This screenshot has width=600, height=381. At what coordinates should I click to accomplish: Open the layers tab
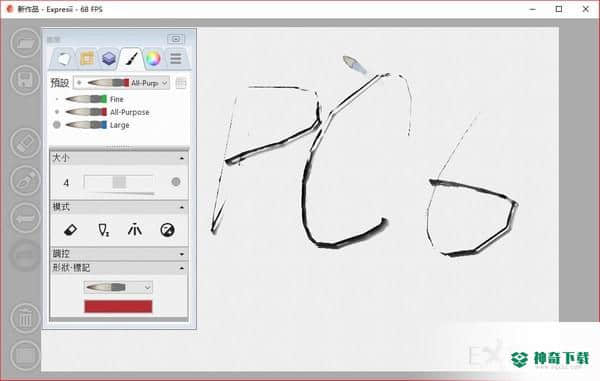109,59
